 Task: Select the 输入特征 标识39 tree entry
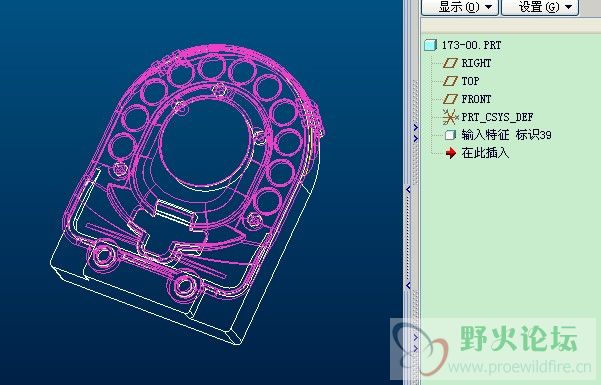pos(506,135)
